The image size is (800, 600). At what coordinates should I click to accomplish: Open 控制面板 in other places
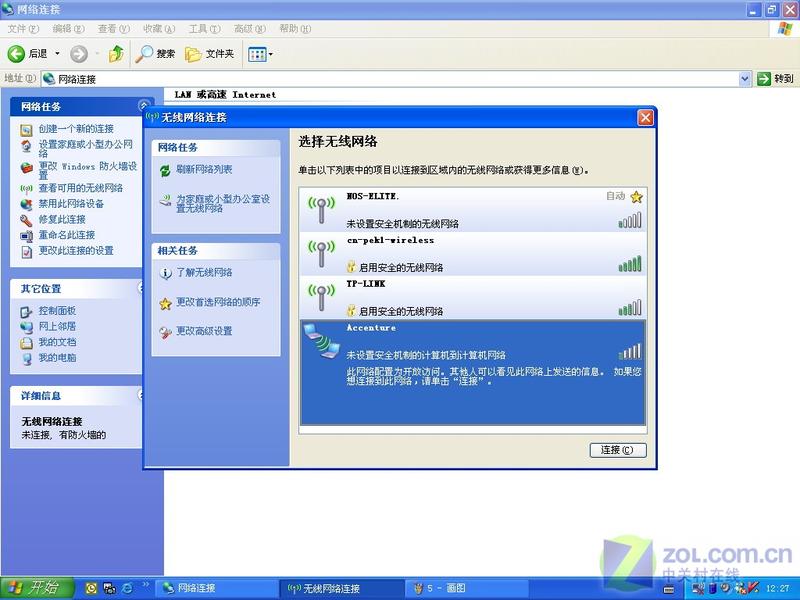[57, 310]
